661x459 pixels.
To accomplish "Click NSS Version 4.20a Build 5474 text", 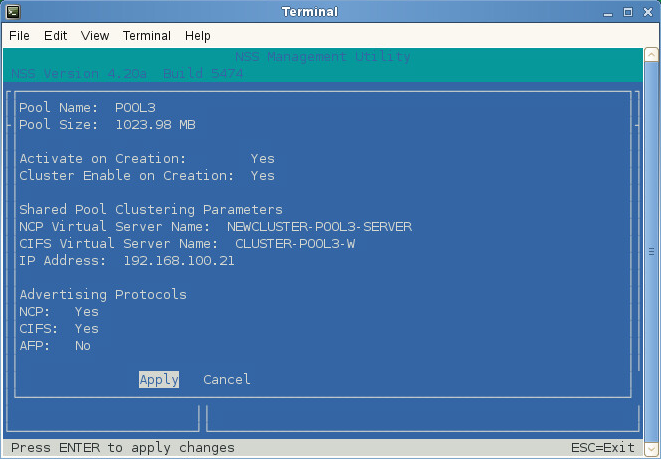I will (x=127, y=73).
